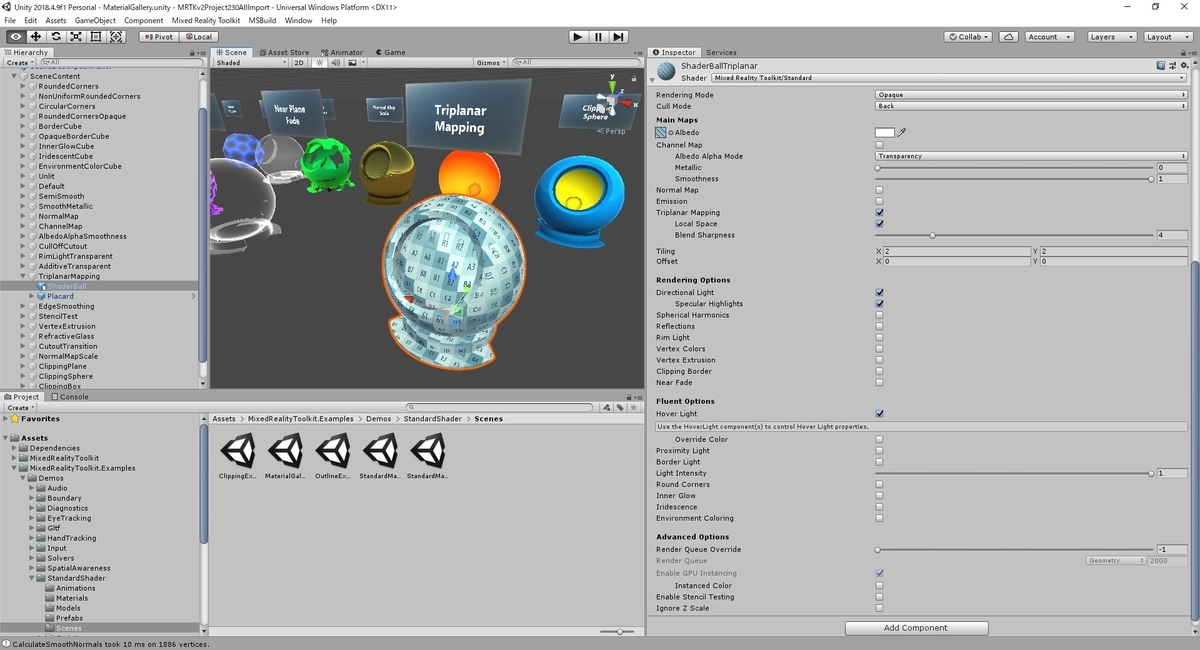Click save search star icon in Project
The image size is (1200, 650).
[x=633, y=407]
